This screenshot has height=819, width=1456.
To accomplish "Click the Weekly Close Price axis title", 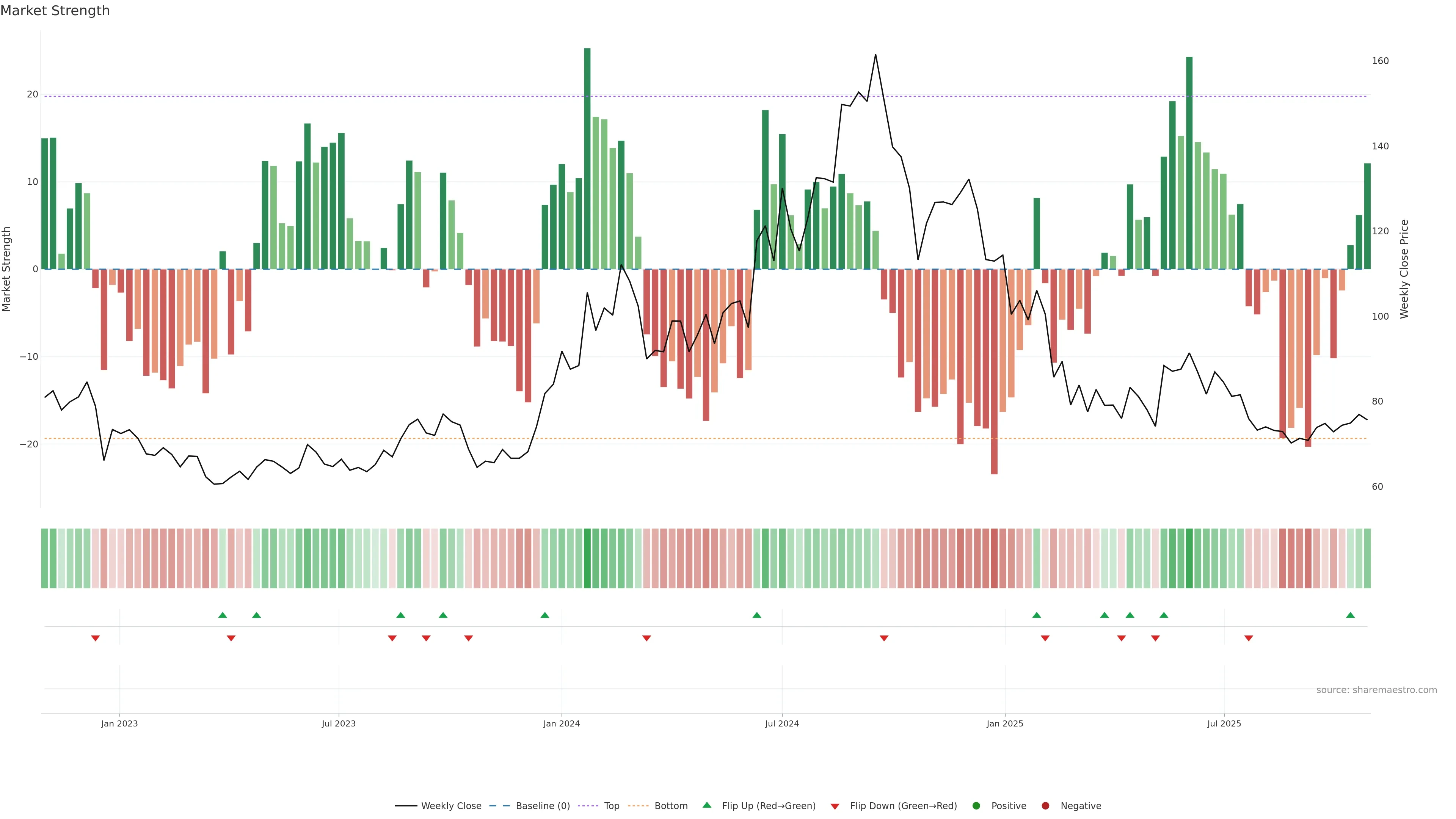I will [1404, 269].
